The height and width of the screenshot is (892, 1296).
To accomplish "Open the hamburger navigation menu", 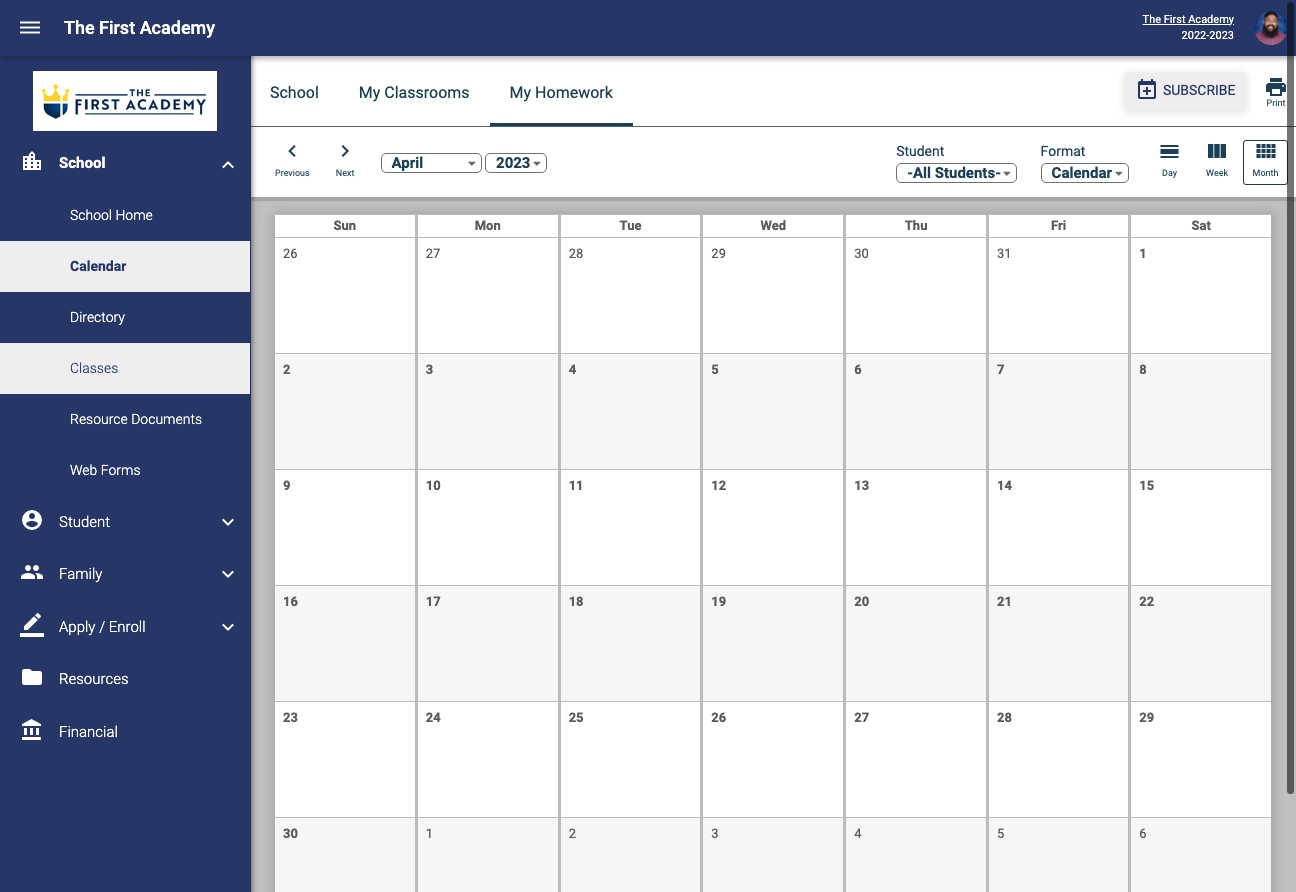I will coord(30,28).
